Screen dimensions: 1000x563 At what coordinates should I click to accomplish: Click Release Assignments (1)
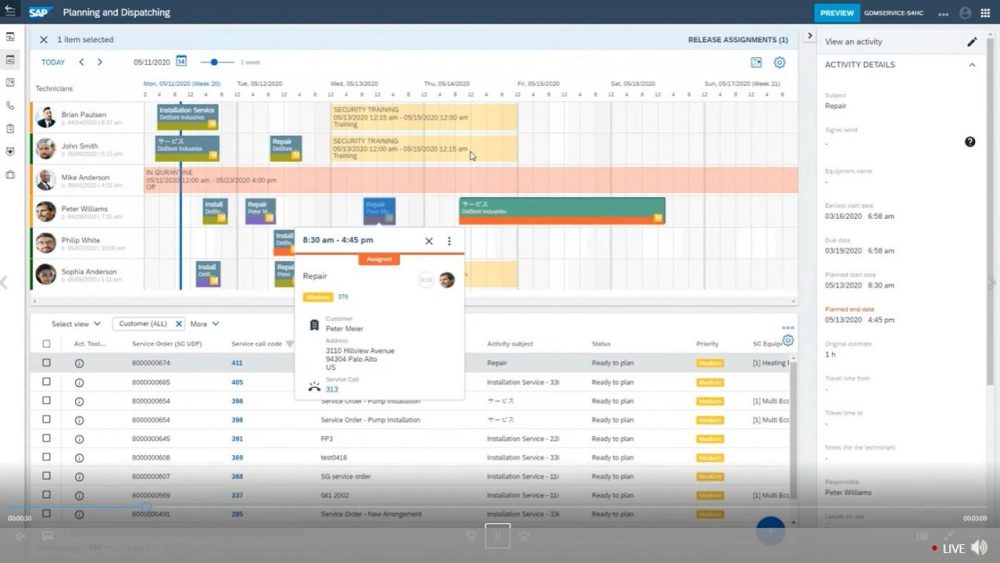[737, 40]
